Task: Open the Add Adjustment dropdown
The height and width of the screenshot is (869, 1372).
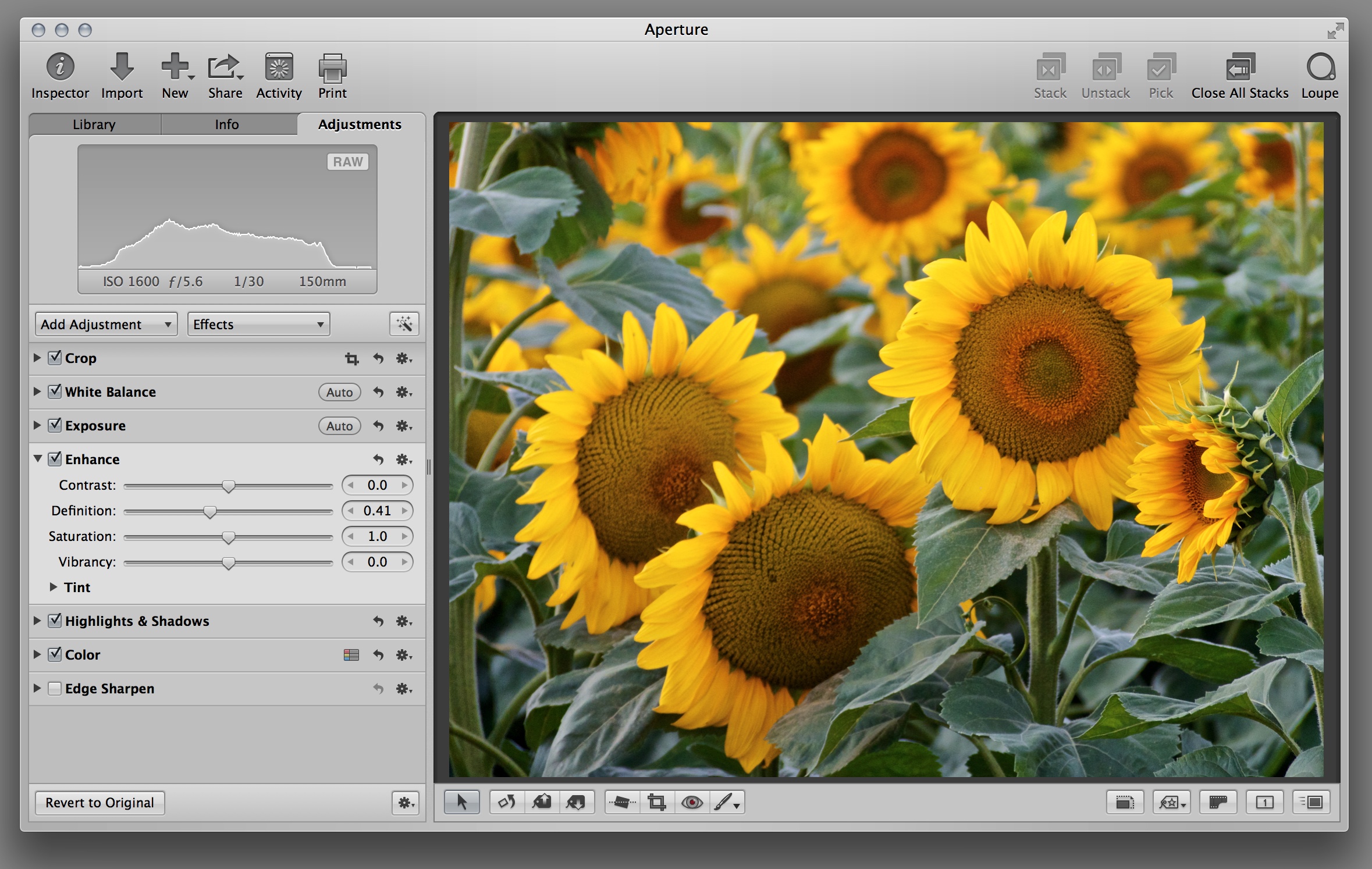Action: [x=106, y=324]
